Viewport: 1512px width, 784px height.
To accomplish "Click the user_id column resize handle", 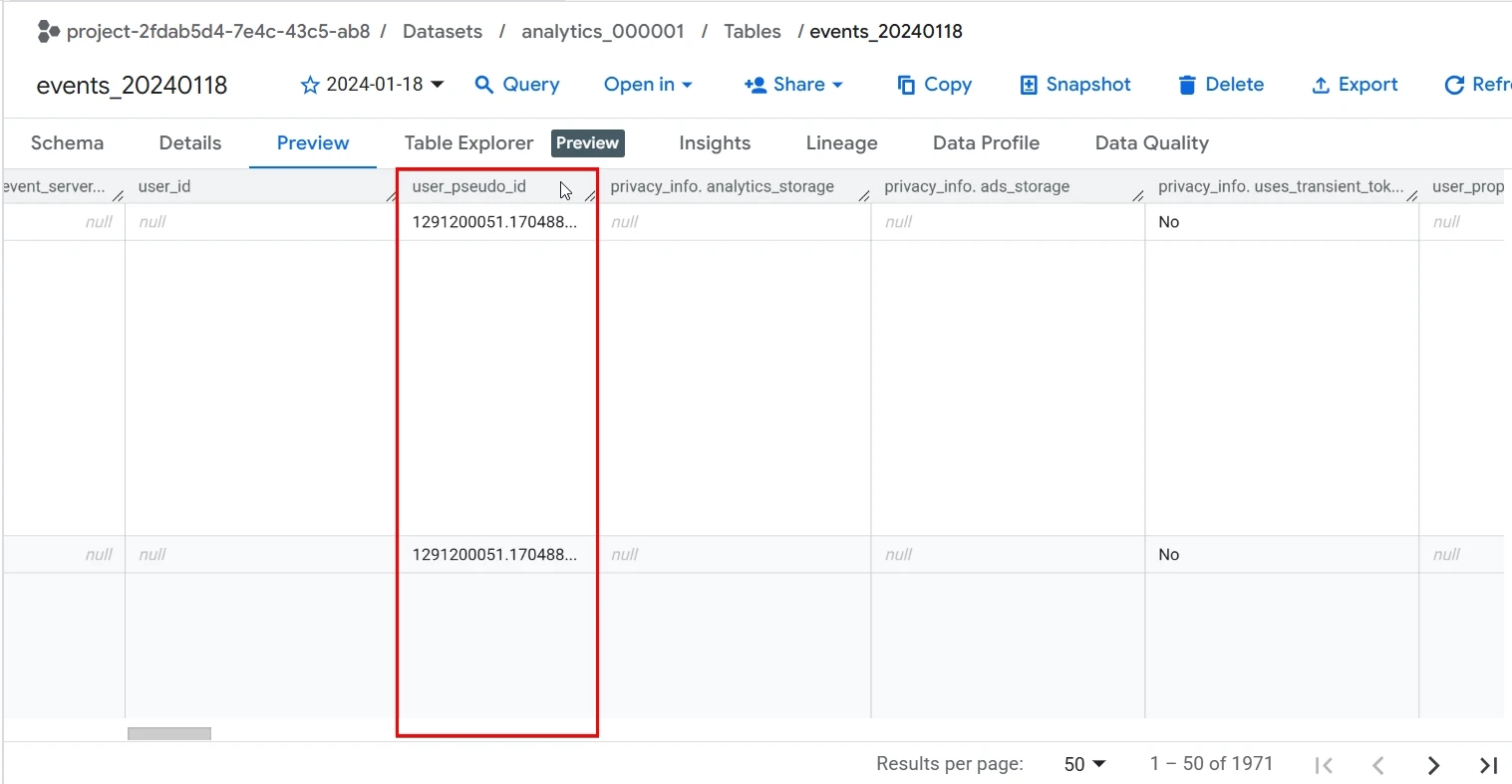I will [x=391, y=195].
